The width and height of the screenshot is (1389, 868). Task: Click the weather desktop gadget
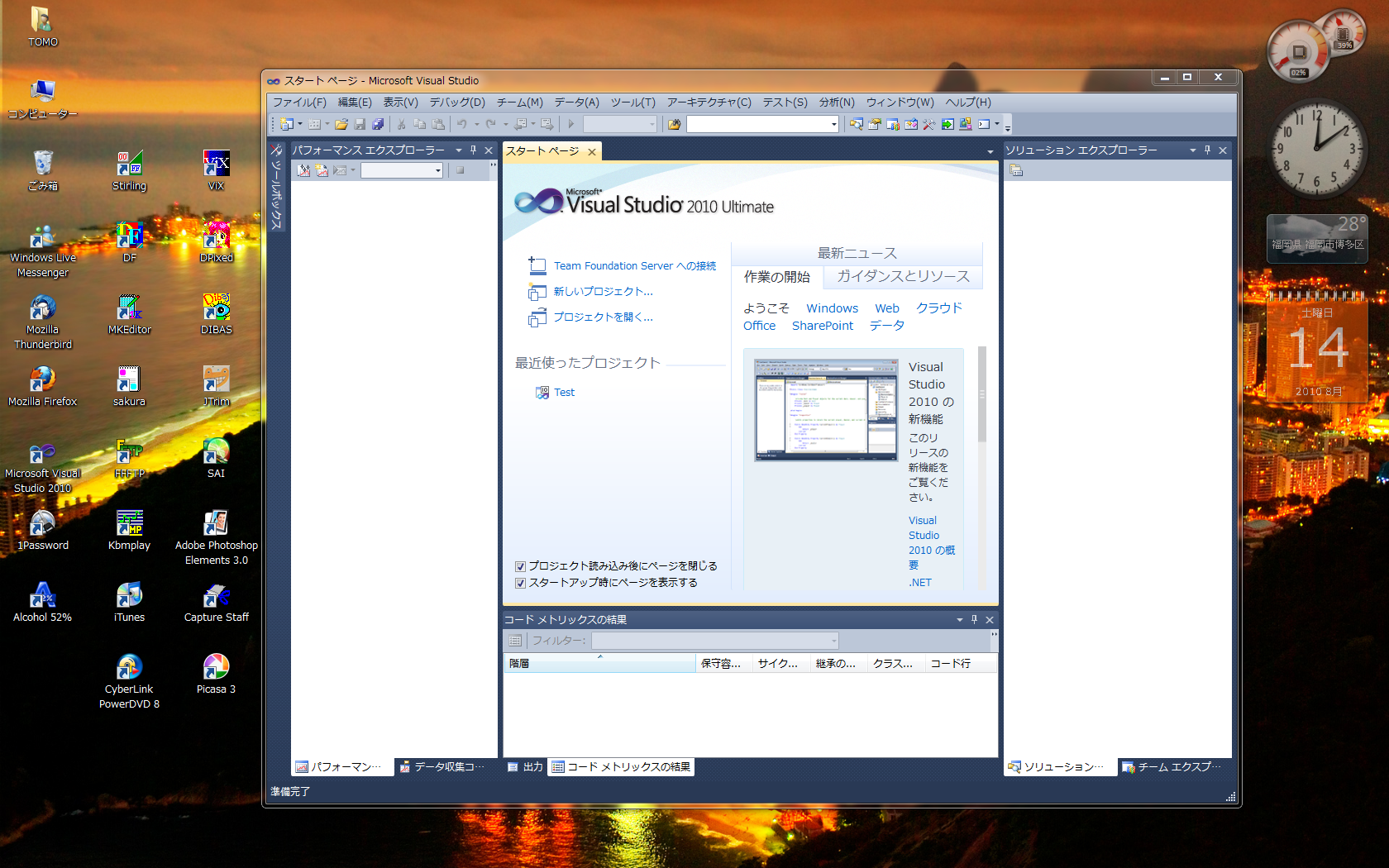tap(1317, 239)
